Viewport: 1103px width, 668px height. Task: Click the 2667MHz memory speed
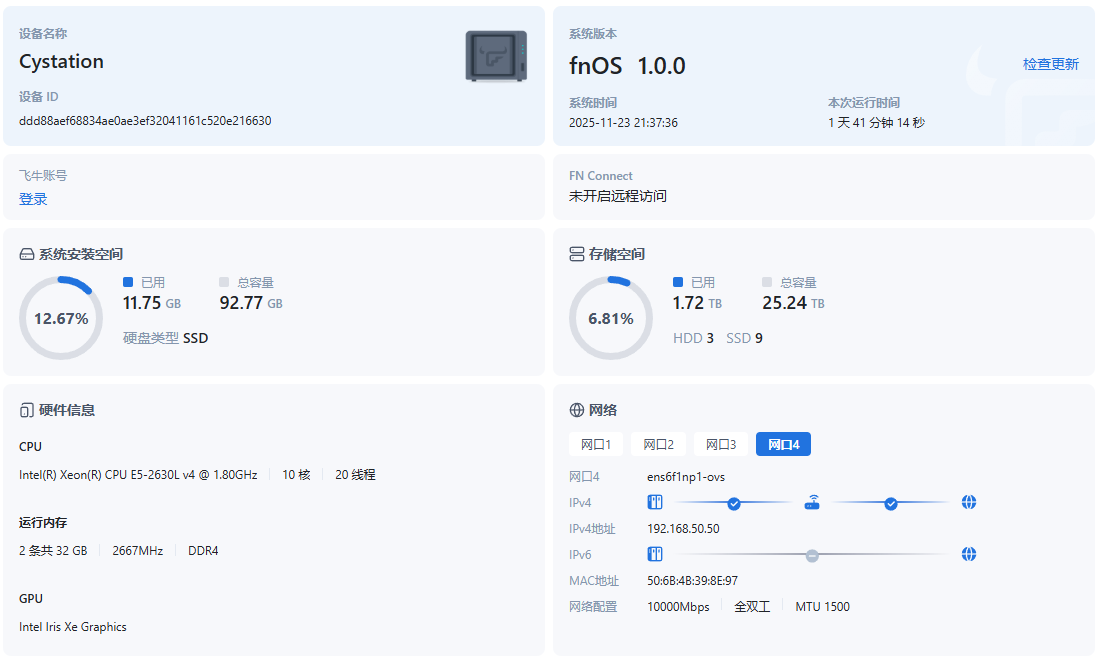click(138, 551)
